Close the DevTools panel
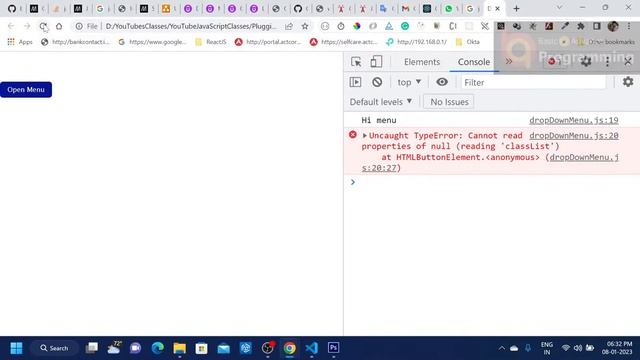This screenshot has width=640, height=360. (x=628, y=62)
